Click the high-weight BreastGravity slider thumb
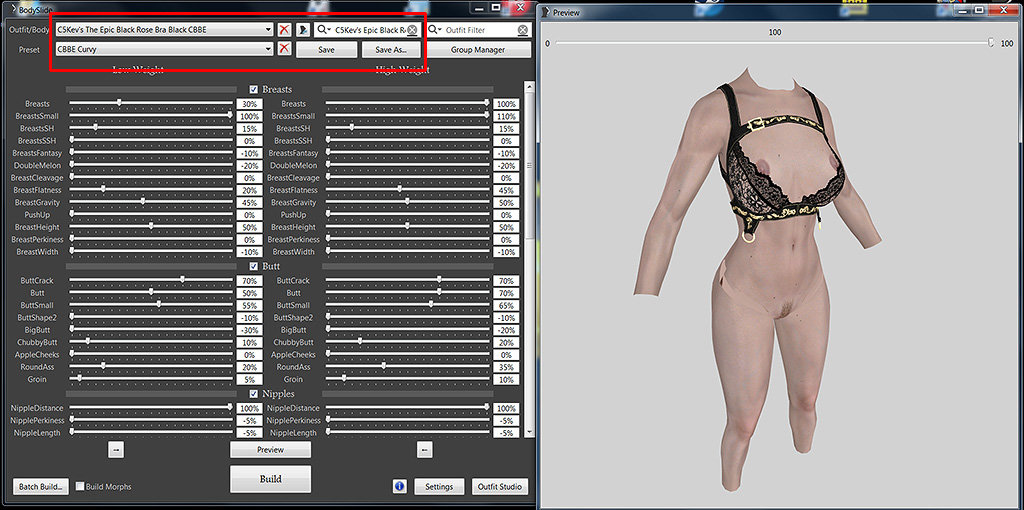Screen dimensions: 1024x510 (408, 201)
